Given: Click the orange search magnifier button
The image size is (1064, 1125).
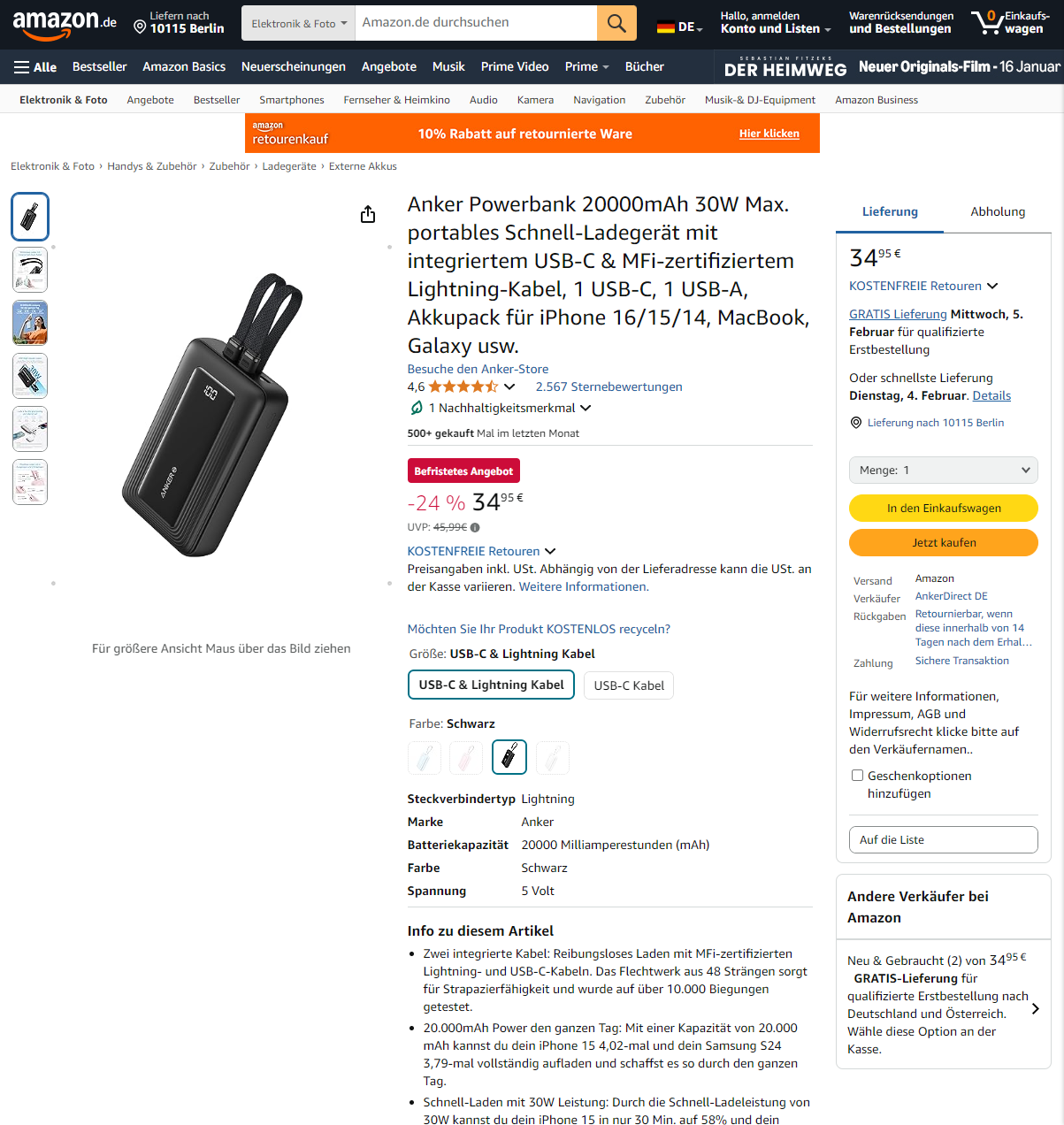Looking at the screenshot, I should click(x=616, y=23).
